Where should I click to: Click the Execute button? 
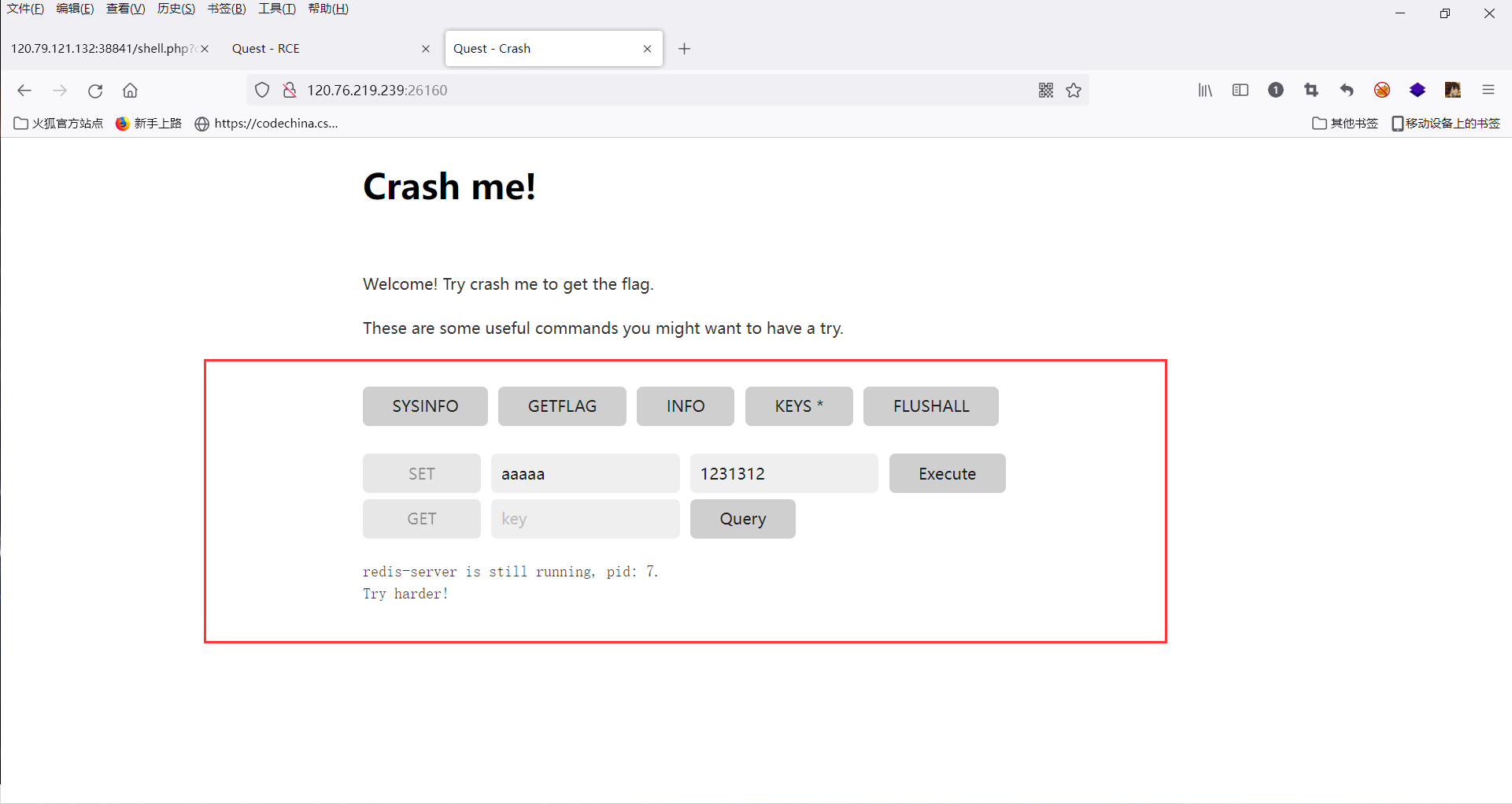[948, 473]
